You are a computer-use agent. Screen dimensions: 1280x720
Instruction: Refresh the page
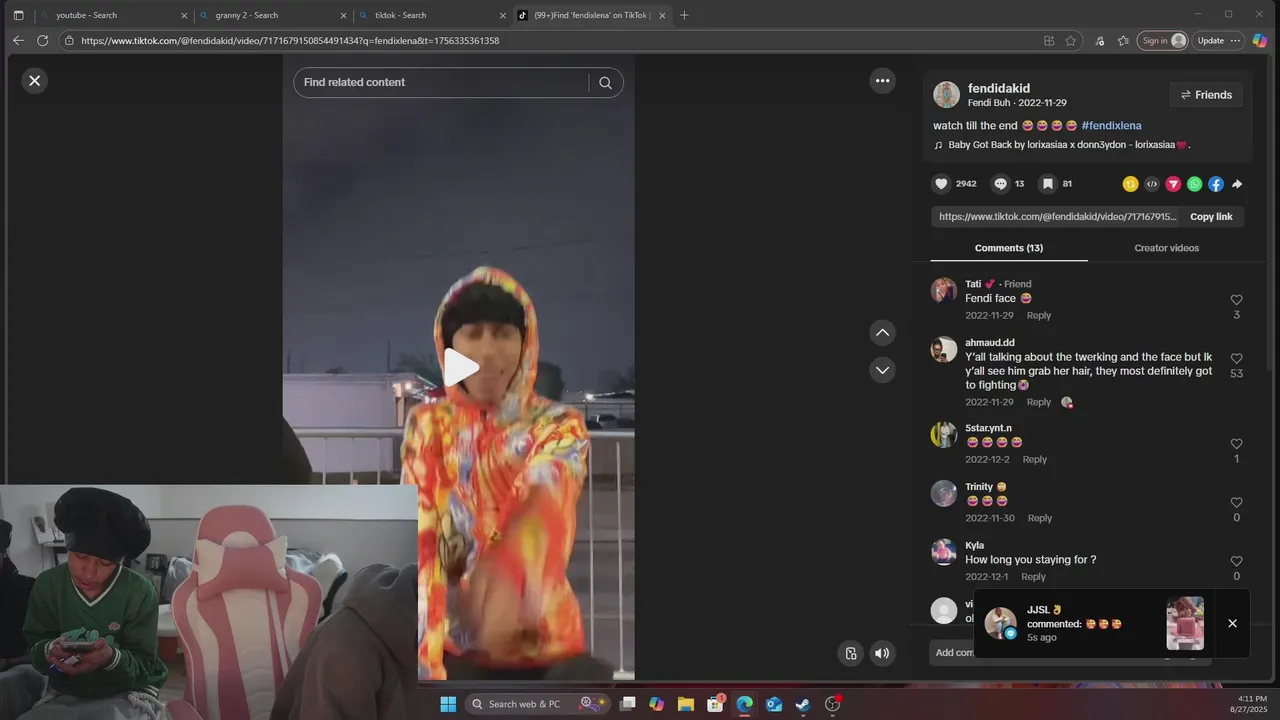42,41
